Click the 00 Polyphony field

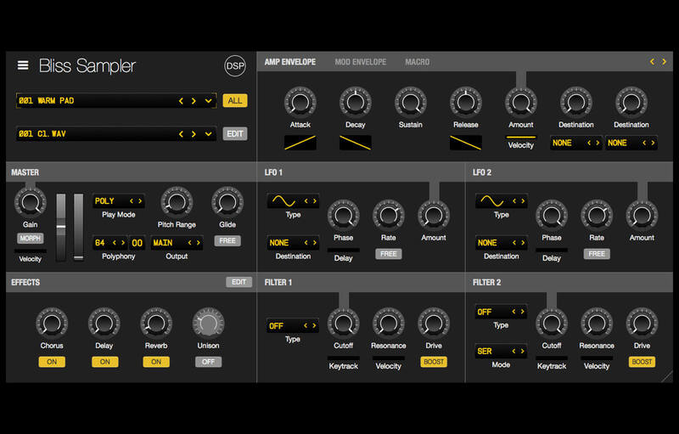click(137, 243)
